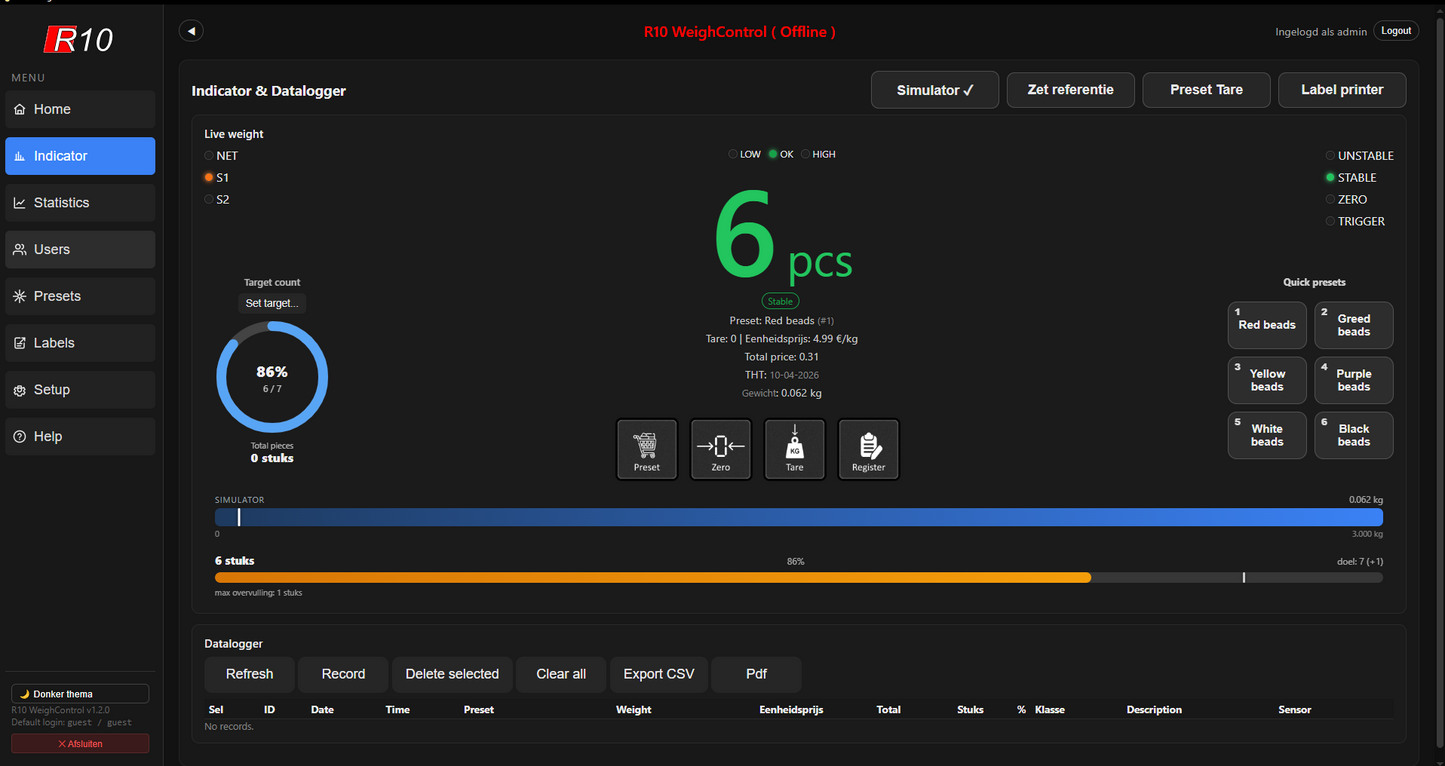
Task: Zero the scale with the Zero icon button
Action: 721,449
